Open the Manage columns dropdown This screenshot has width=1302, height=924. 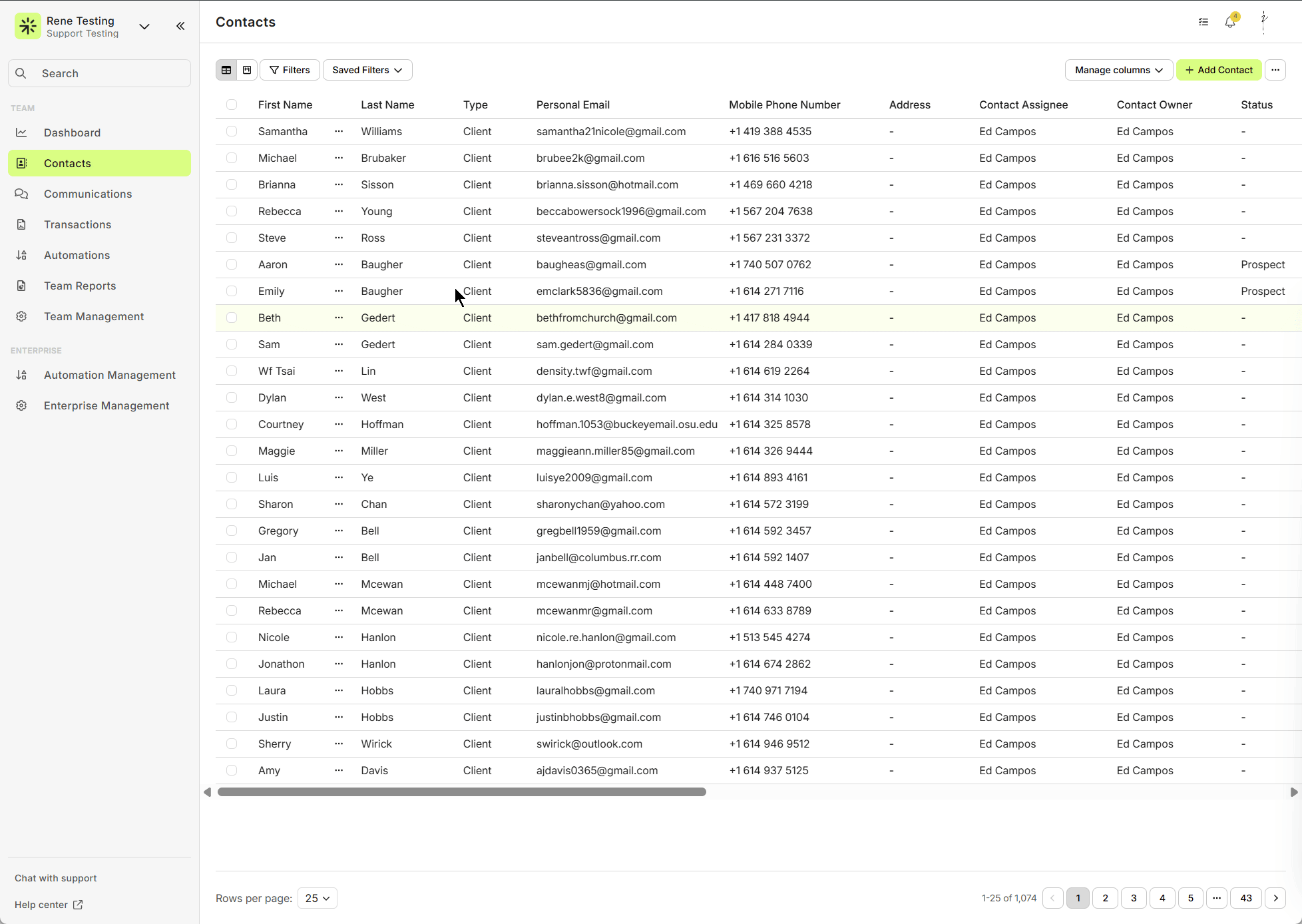1118,70
